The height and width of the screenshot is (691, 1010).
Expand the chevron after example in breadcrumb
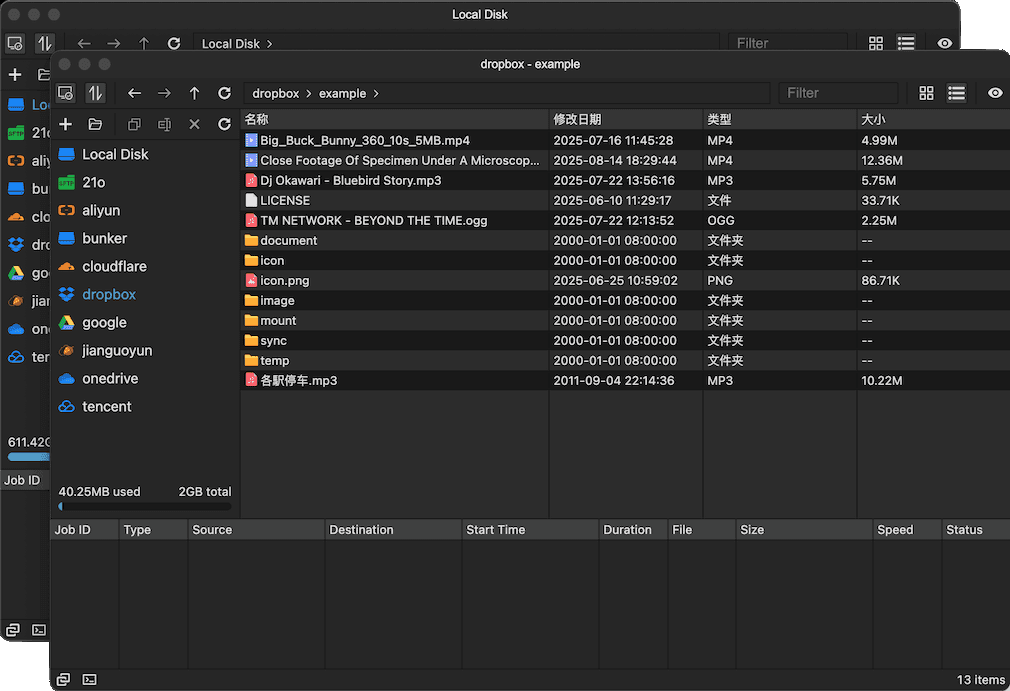tap(376, 94)
